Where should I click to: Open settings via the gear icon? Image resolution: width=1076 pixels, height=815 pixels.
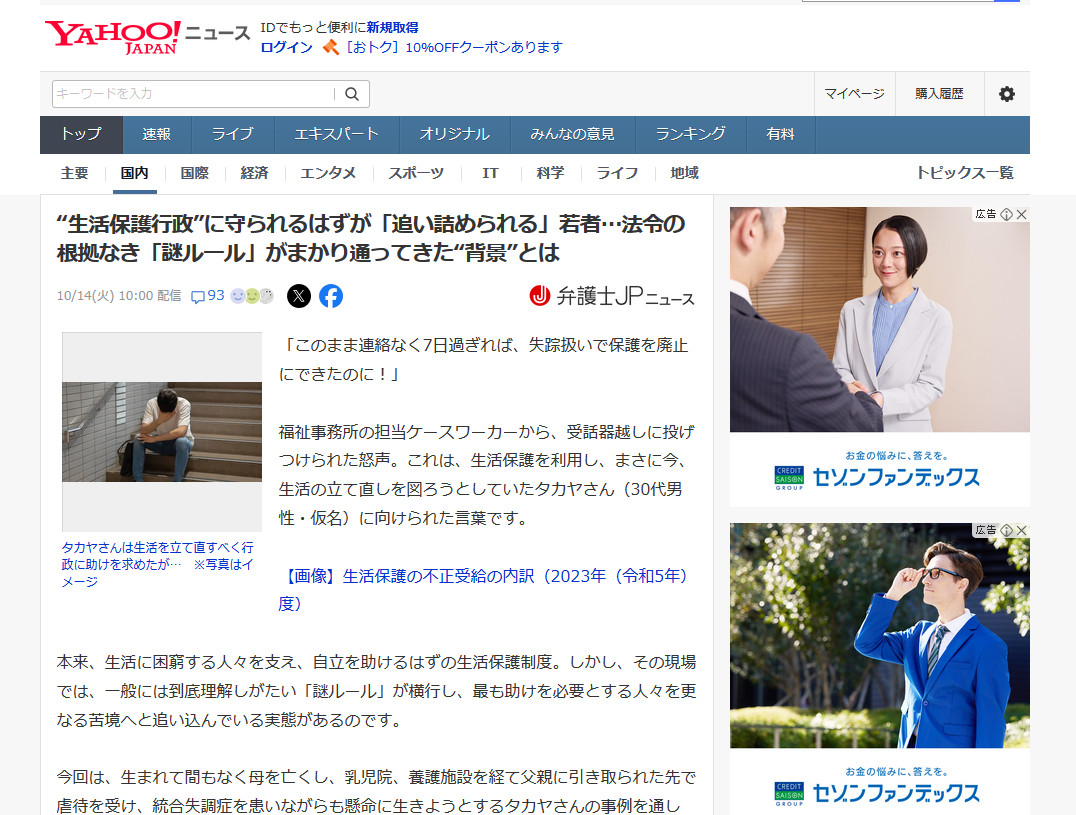point(1006,94)
